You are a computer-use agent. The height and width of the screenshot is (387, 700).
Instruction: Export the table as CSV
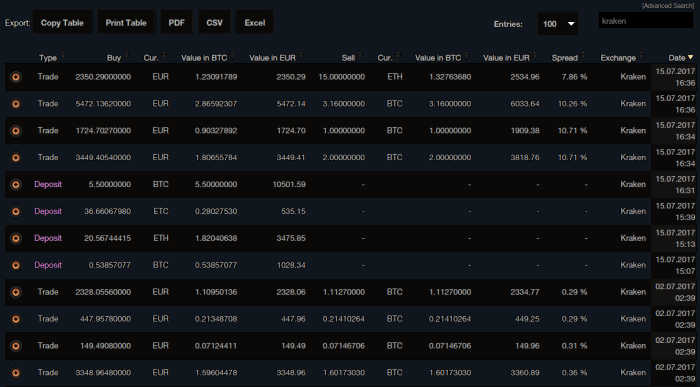click(x=214, y=23)
